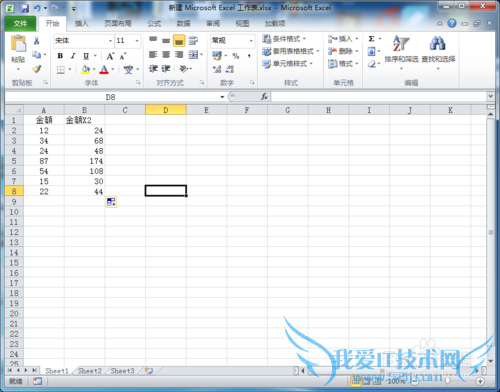
Task: Switch to Normal view in status bar
Action: click(x=355, y=381)
